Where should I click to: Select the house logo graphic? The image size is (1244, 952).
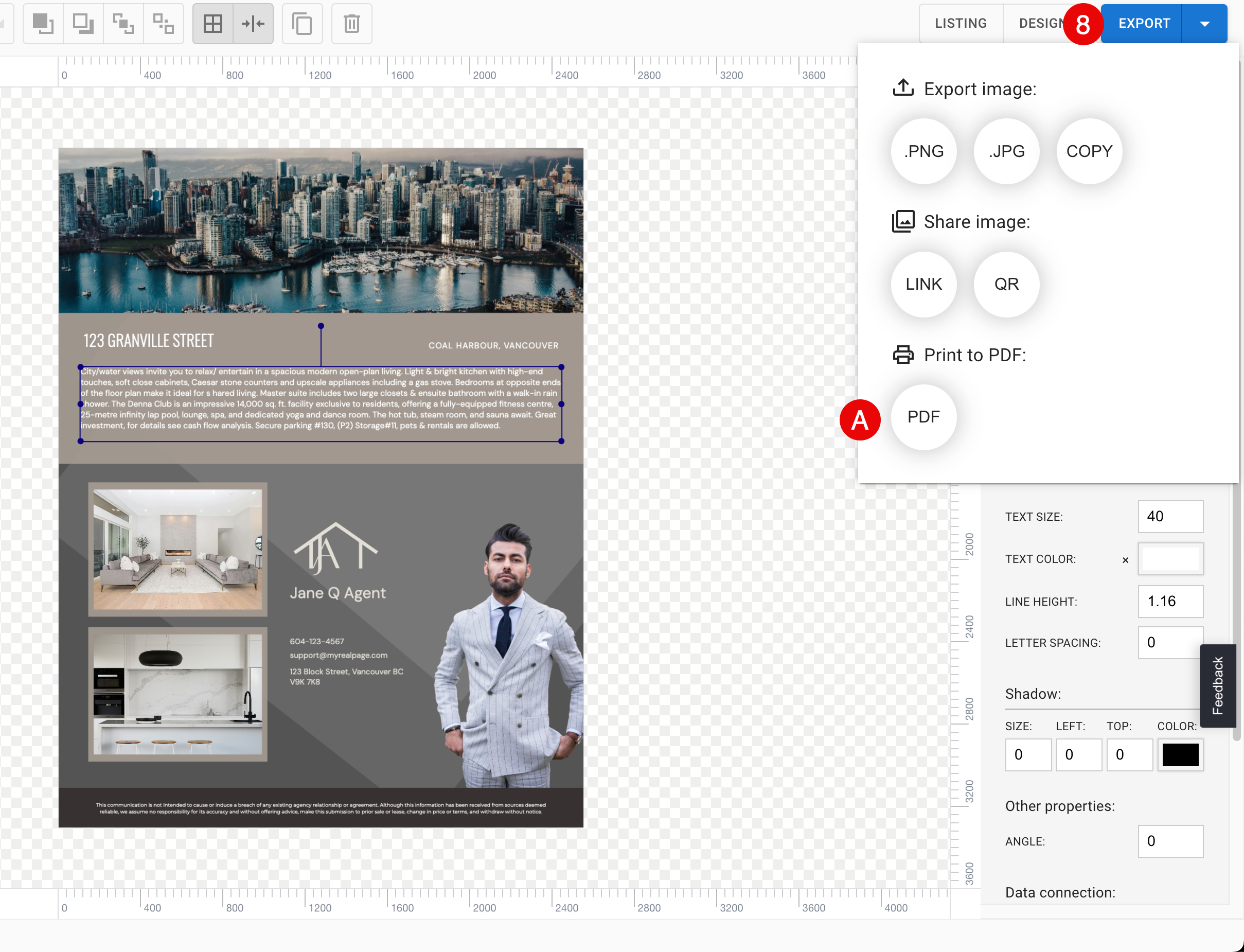(x=335, y=548)
